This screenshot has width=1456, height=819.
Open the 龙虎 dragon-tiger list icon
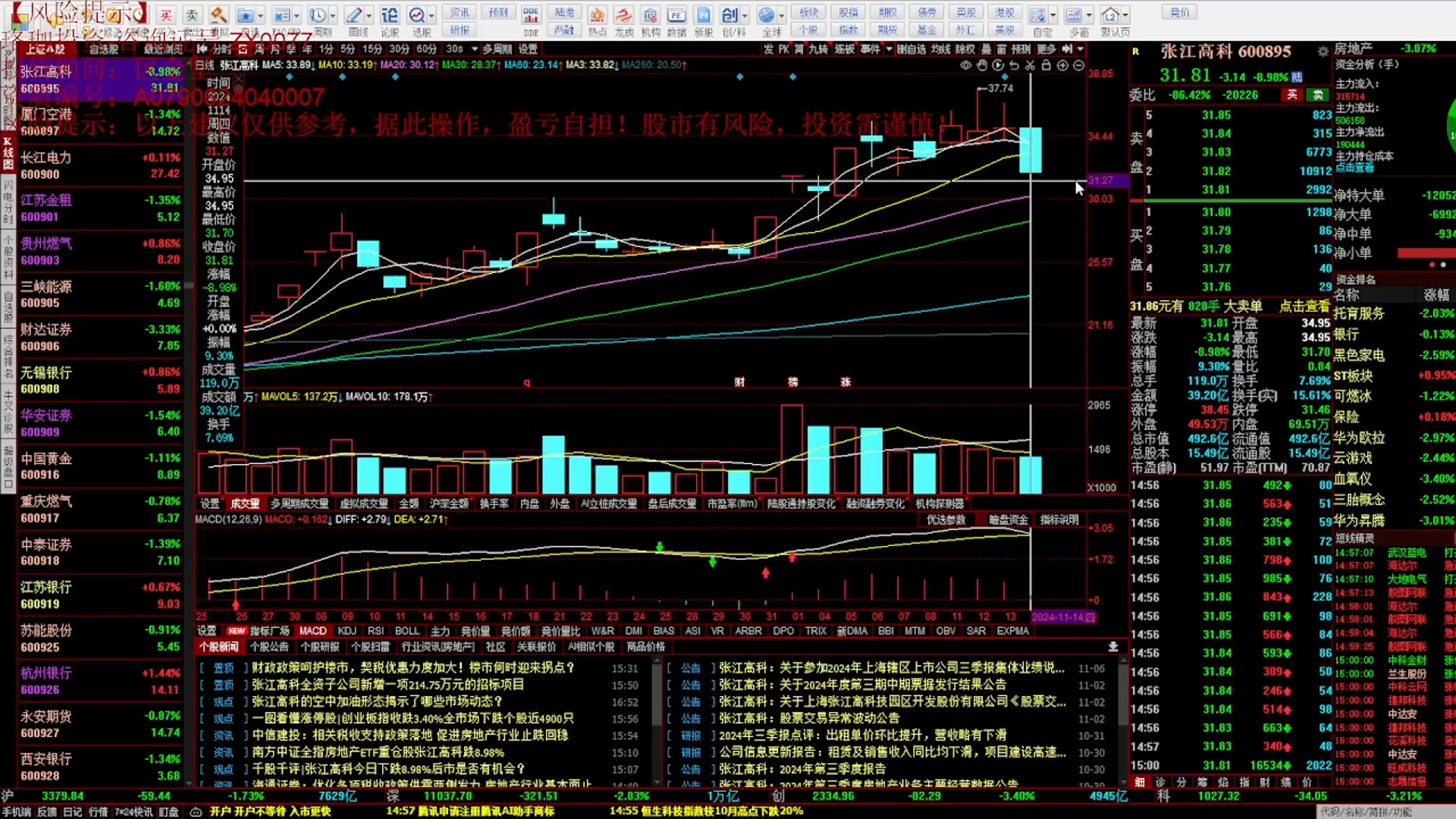623,15
